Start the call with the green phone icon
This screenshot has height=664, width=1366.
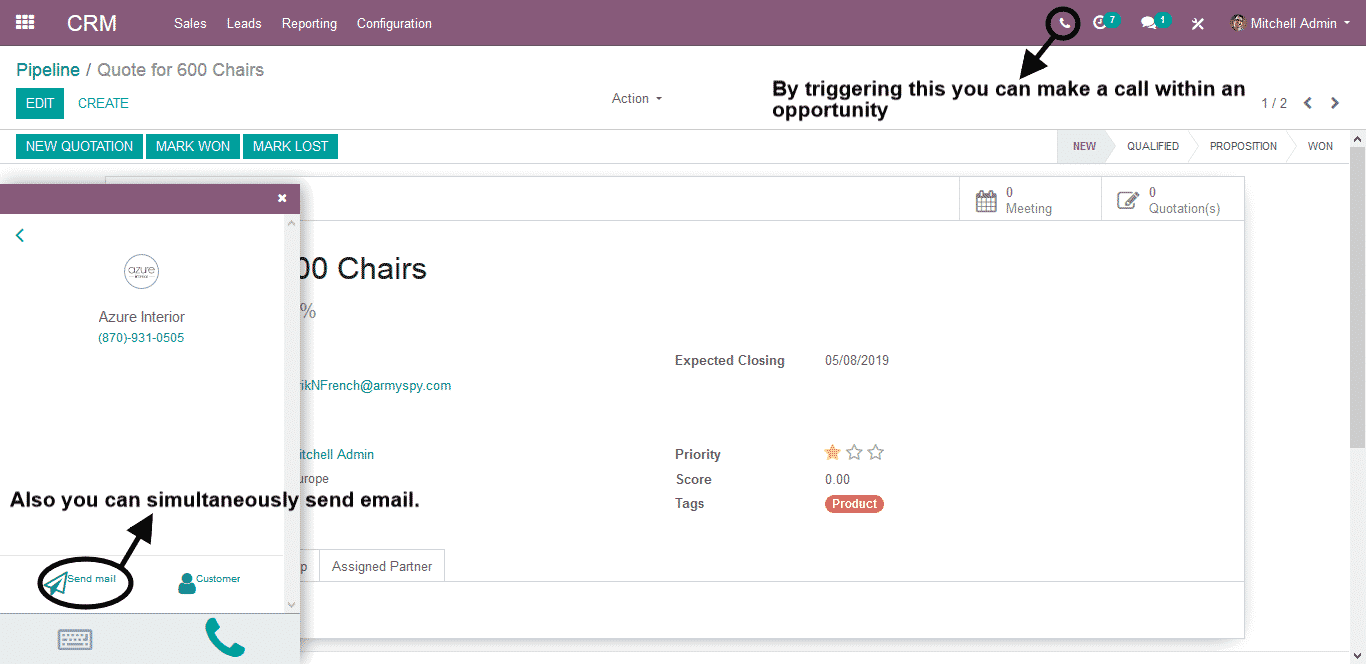coord(225,638)
